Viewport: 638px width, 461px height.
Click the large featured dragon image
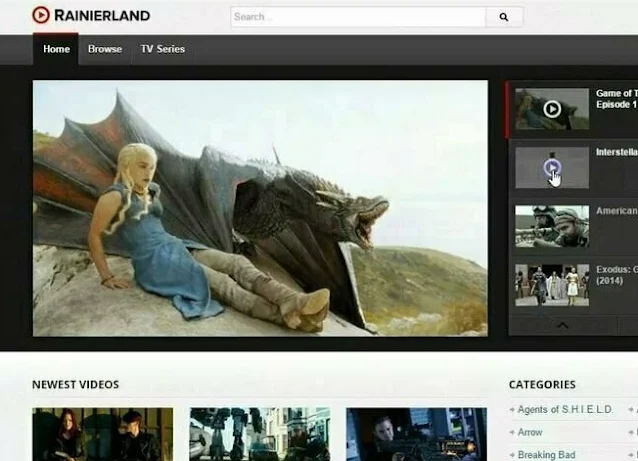click(260, 208)
